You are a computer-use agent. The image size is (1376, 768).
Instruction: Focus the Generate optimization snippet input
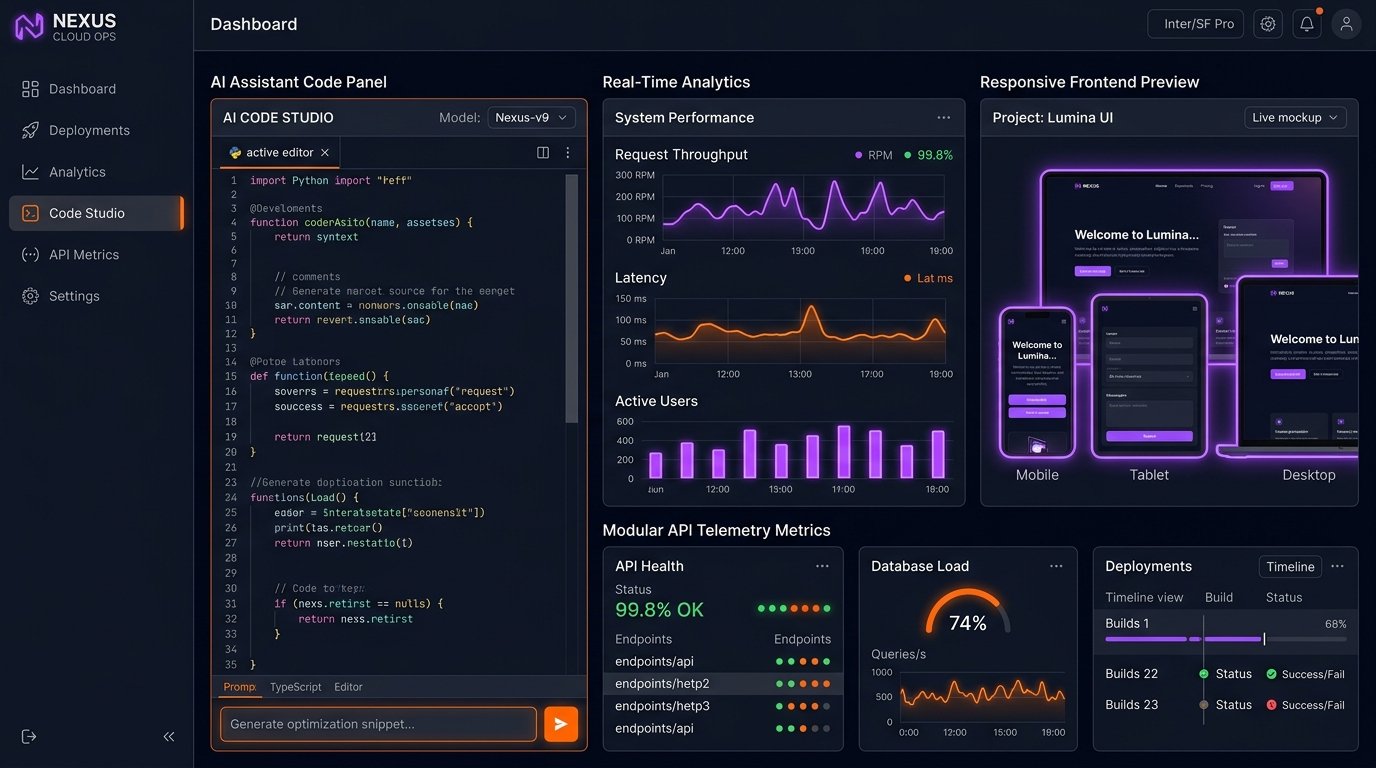tap(378, 724)
